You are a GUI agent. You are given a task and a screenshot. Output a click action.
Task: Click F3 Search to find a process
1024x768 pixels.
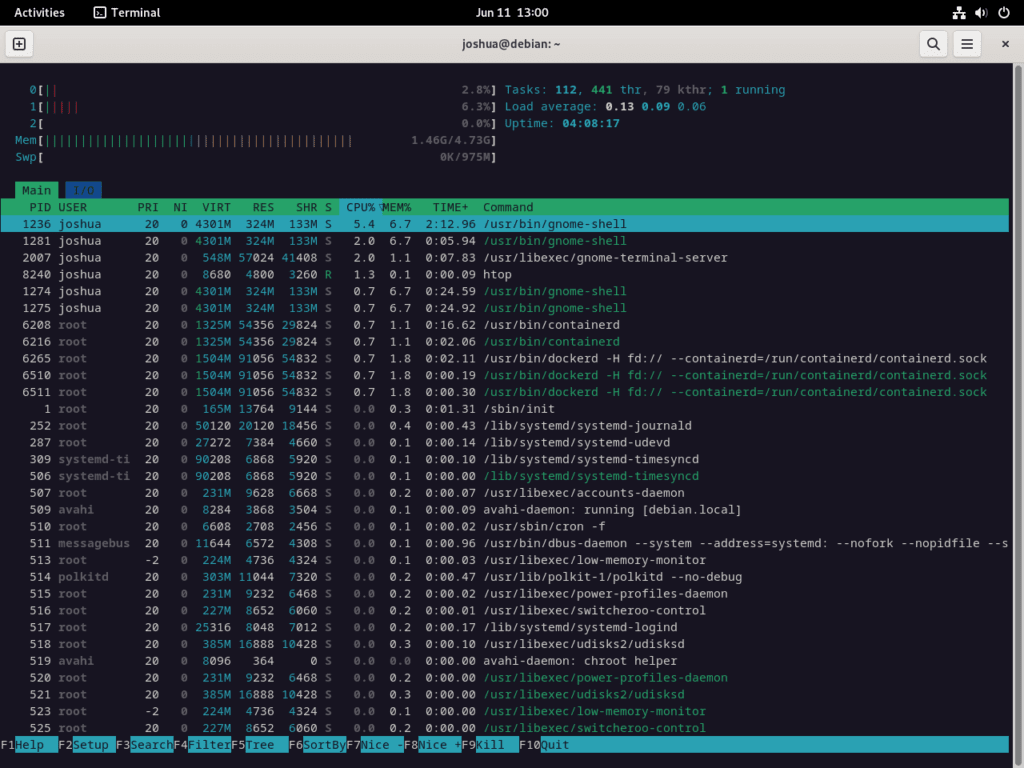143,745
